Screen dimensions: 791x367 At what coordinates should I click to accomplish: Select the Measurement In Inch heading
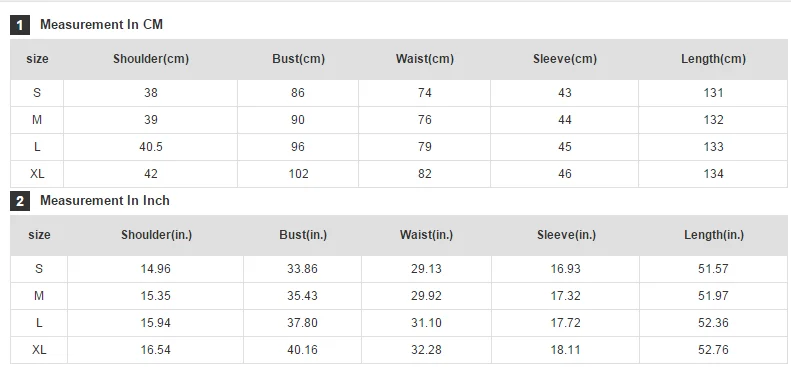105,201
